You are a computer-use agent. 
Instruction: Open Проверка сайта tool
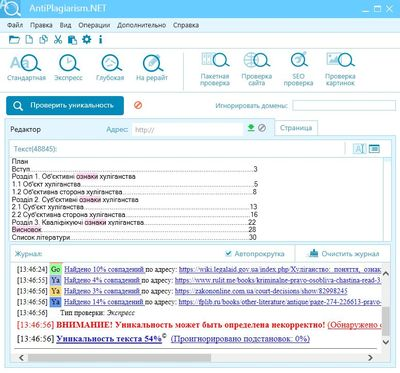click(x=257, y=69)
